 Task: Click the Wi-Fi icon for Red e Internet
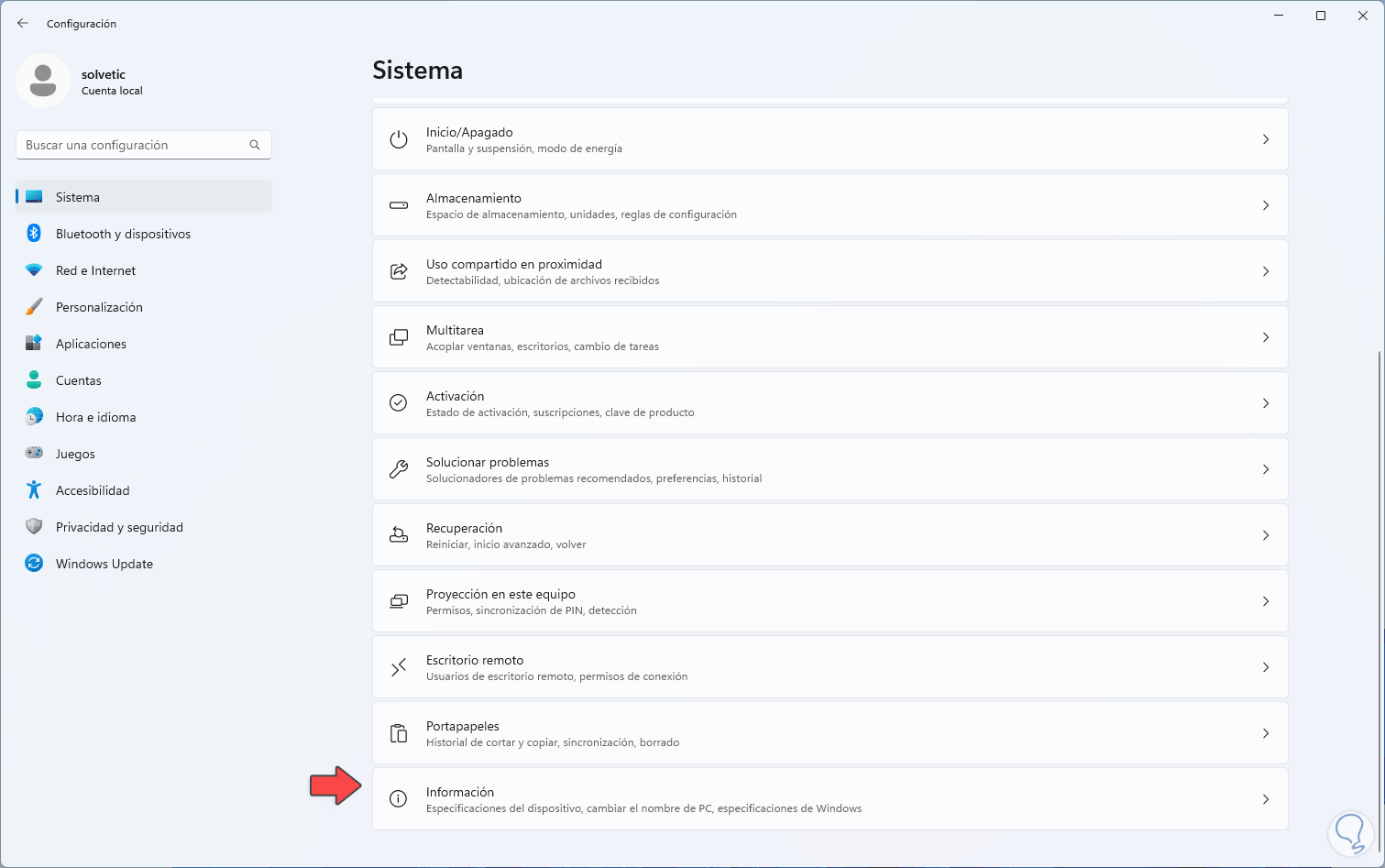point(34,270)
